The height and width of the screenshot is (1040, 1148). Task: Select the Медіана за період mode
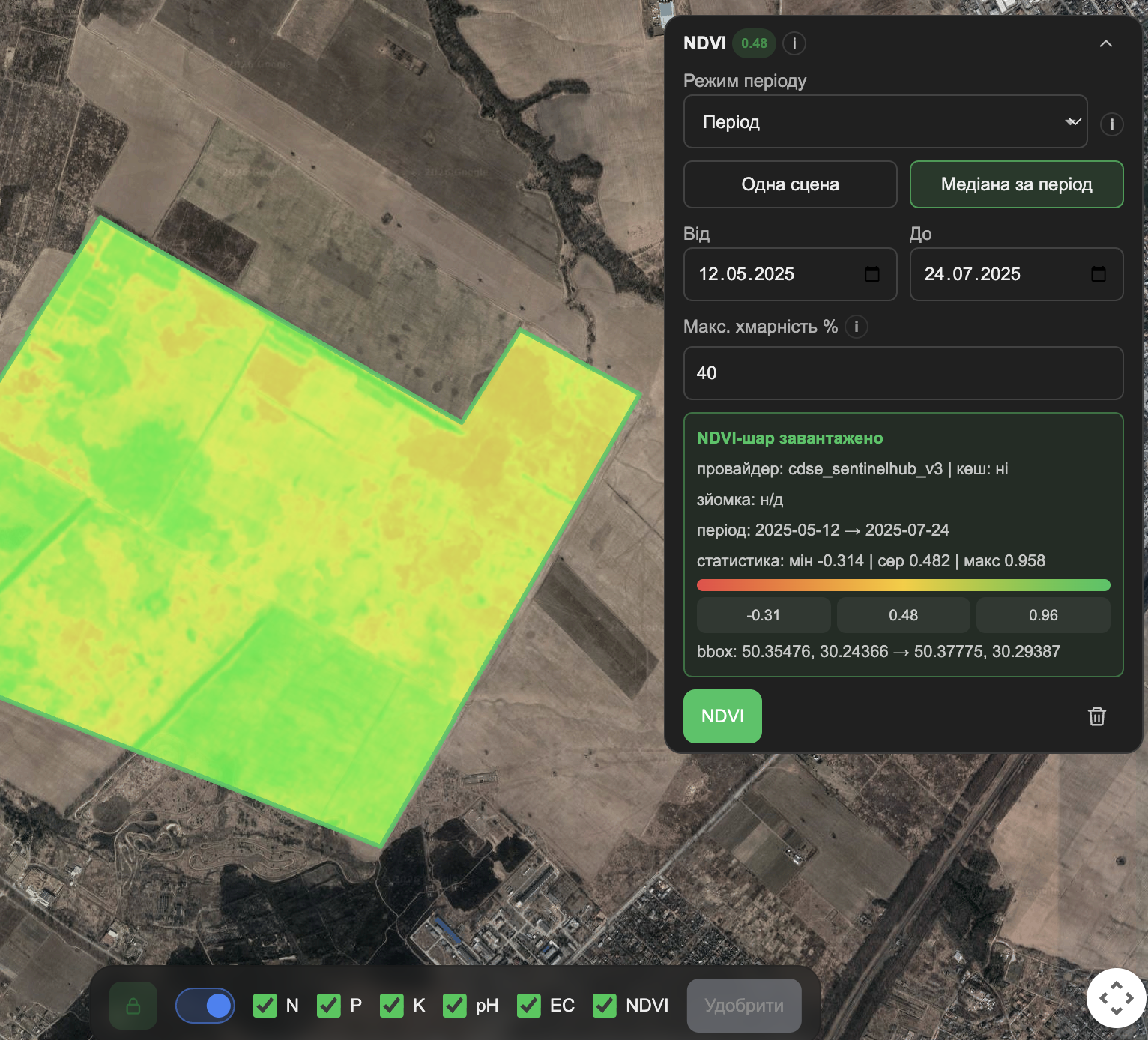[1016, 184]
